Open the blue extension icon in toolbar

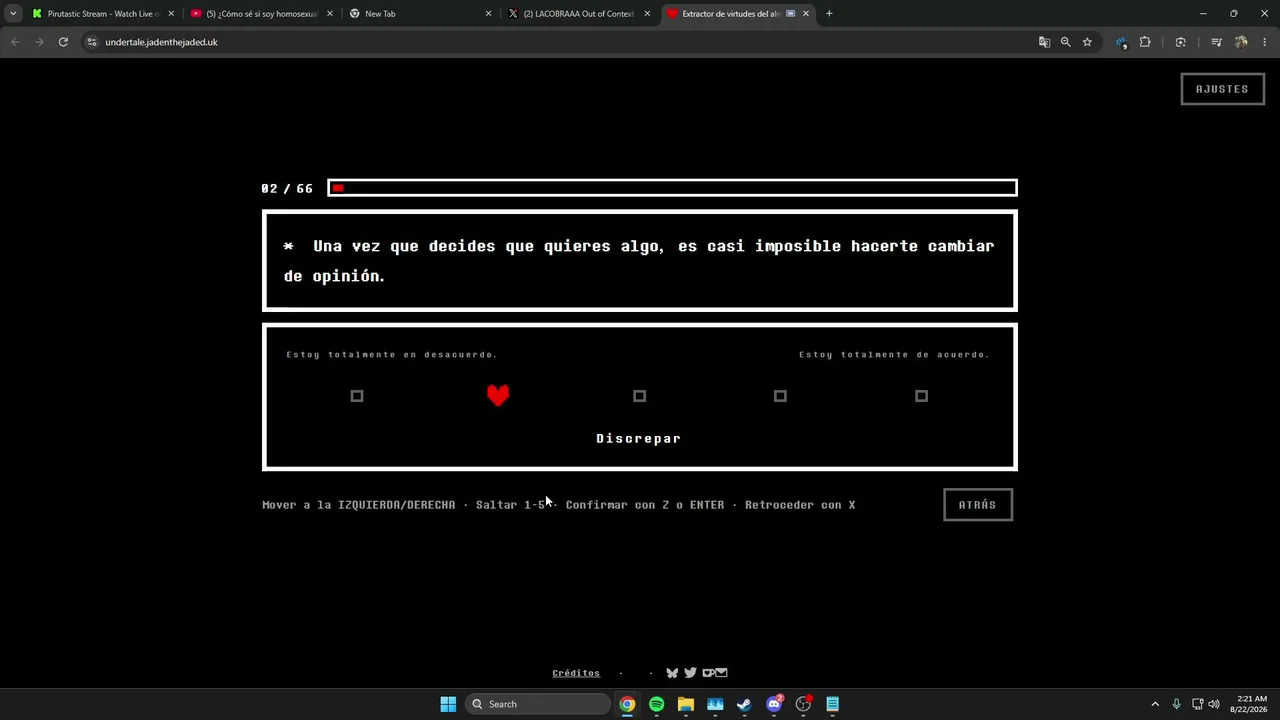pyautogui.click(x=1121, y=42)
